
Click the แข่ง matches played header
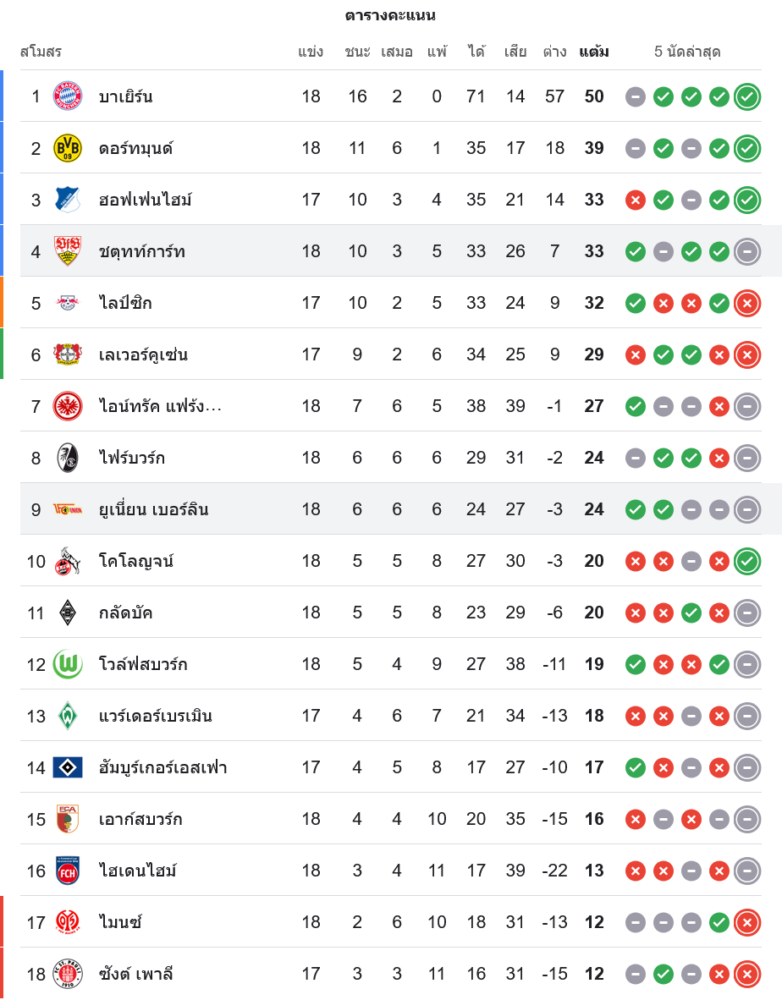click(311, 52)
